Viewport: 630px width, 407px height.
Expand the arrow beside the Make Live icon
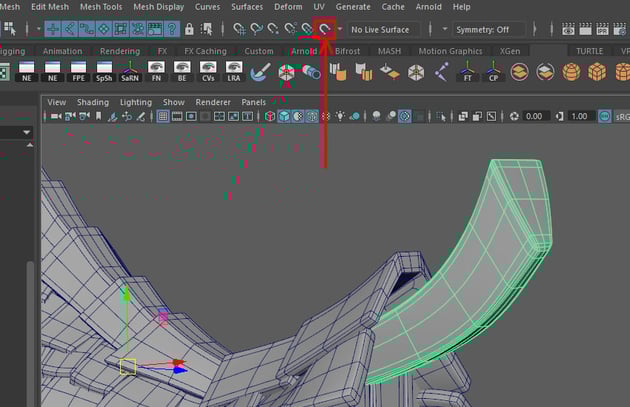[x=339, y=29]
